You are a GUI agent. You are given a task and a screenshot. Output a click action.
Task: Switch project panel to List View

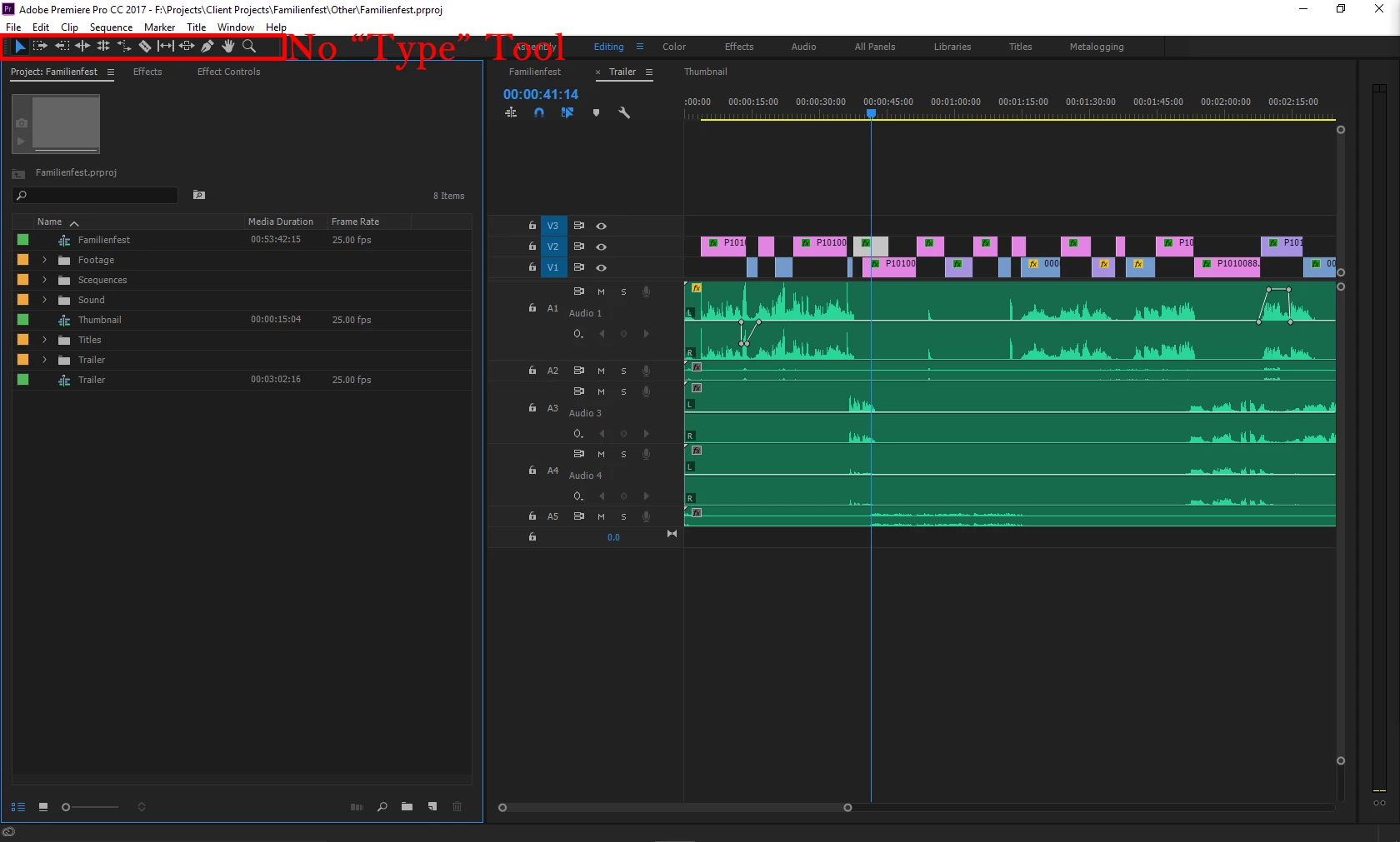click(x=17, y=807)
